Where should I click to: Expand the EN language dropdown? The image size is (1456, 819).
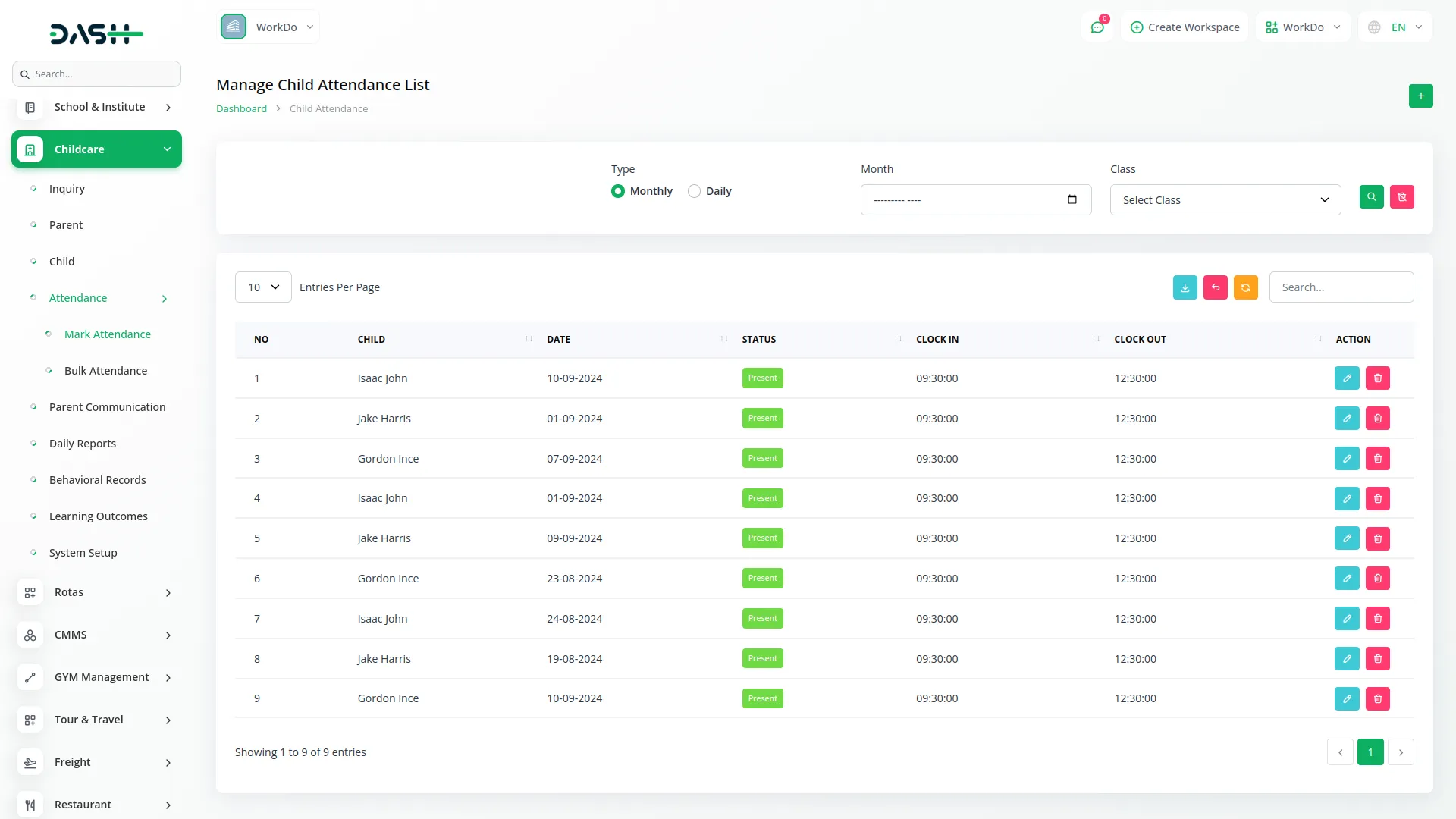coord(1396,27)
